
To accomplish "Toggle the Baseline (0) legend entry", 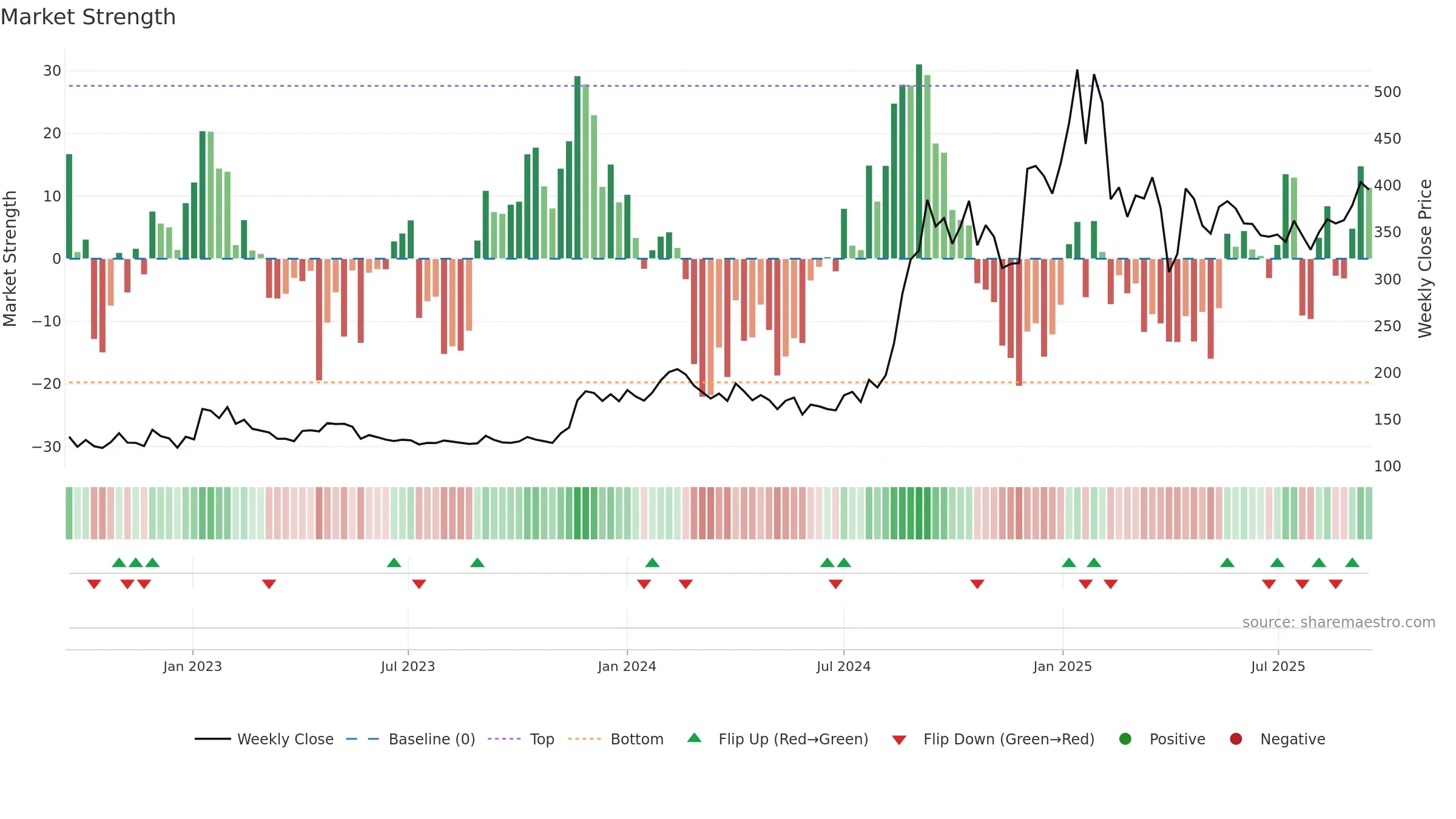I will coord(411,739).
